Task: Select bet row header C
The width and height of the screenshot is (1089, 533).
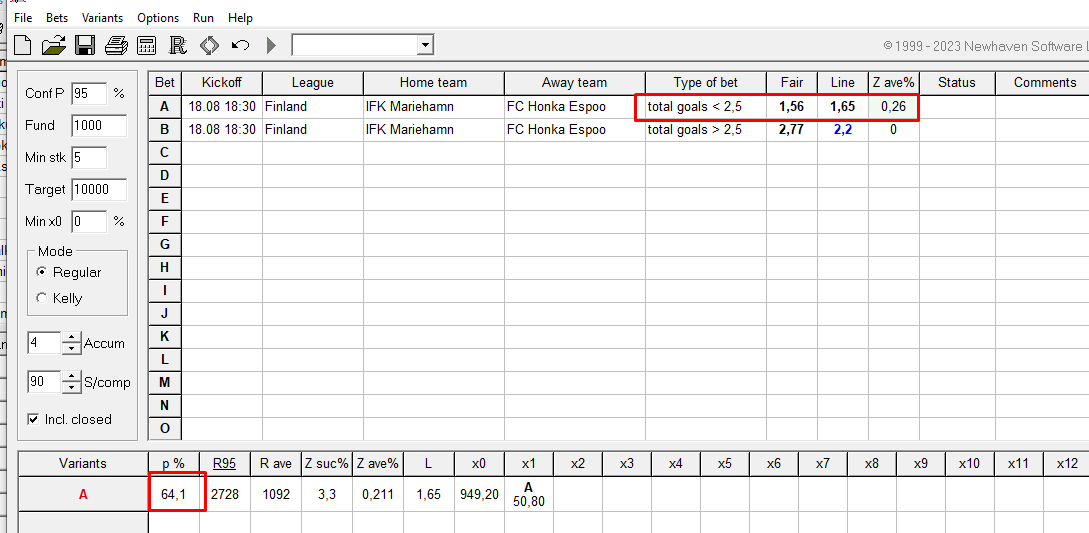Action: coord(165,153)
